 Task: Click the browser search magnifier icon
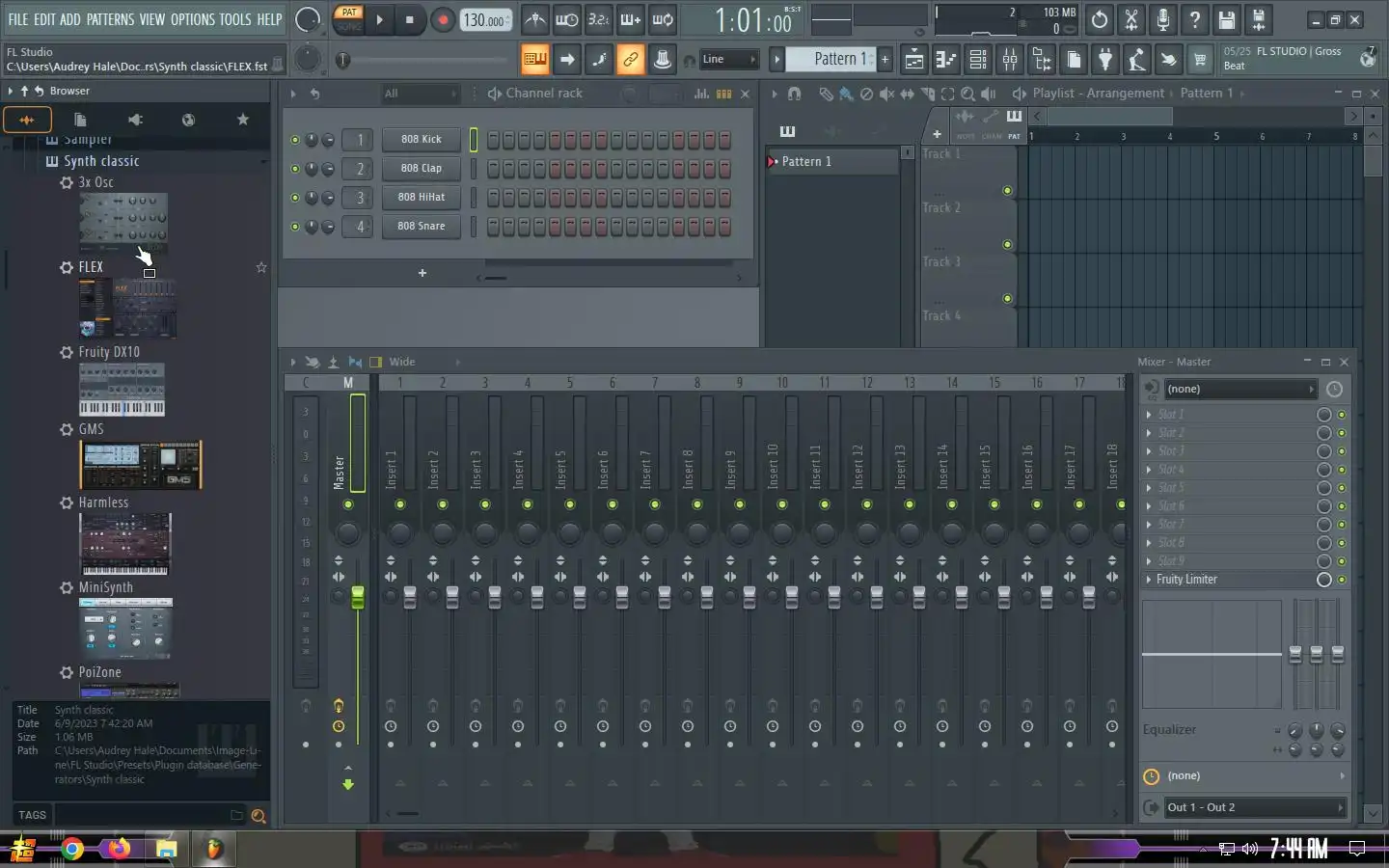(258, 816)
